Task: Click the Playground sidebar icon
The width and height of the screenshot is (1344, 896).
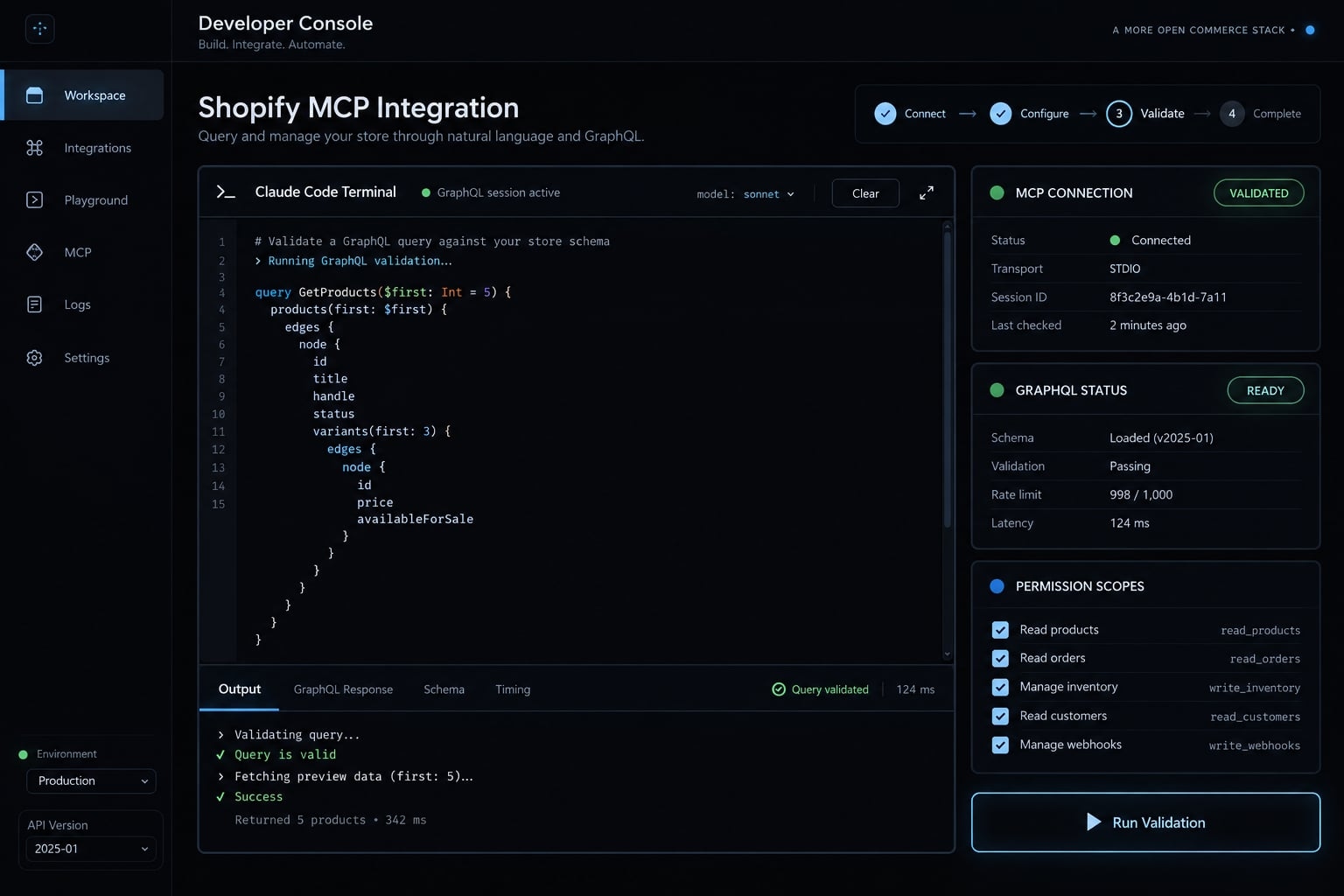Action: pos(35,200)
